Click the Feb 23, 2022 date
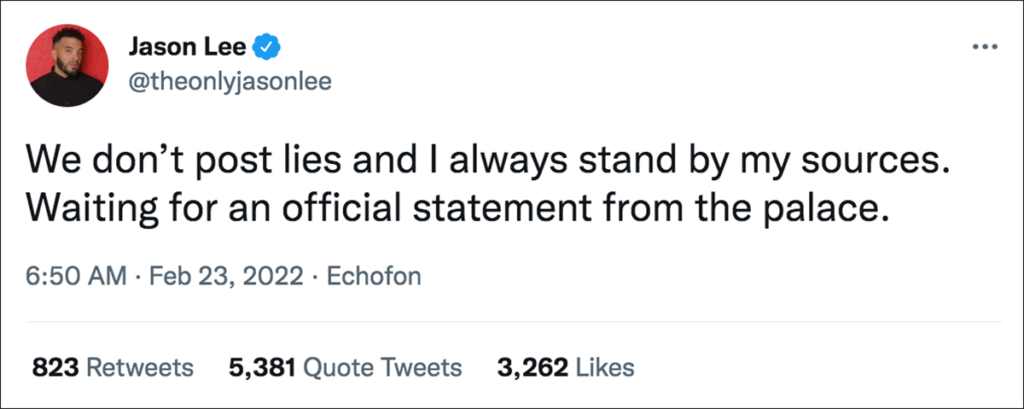1024x409 pixels. [226, 276]
